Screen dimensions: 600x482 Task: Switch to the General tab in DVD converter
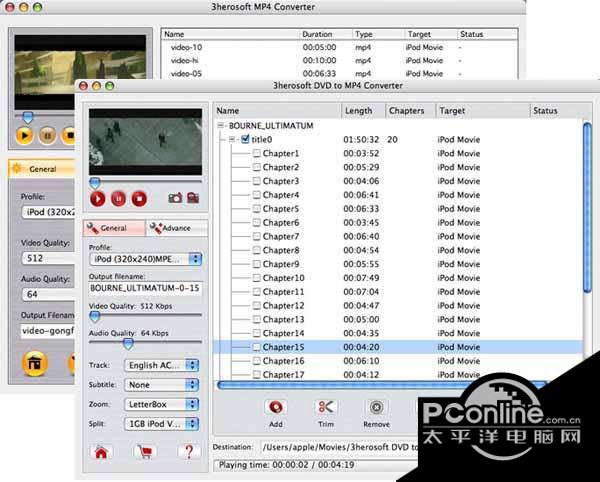[114, 228]
